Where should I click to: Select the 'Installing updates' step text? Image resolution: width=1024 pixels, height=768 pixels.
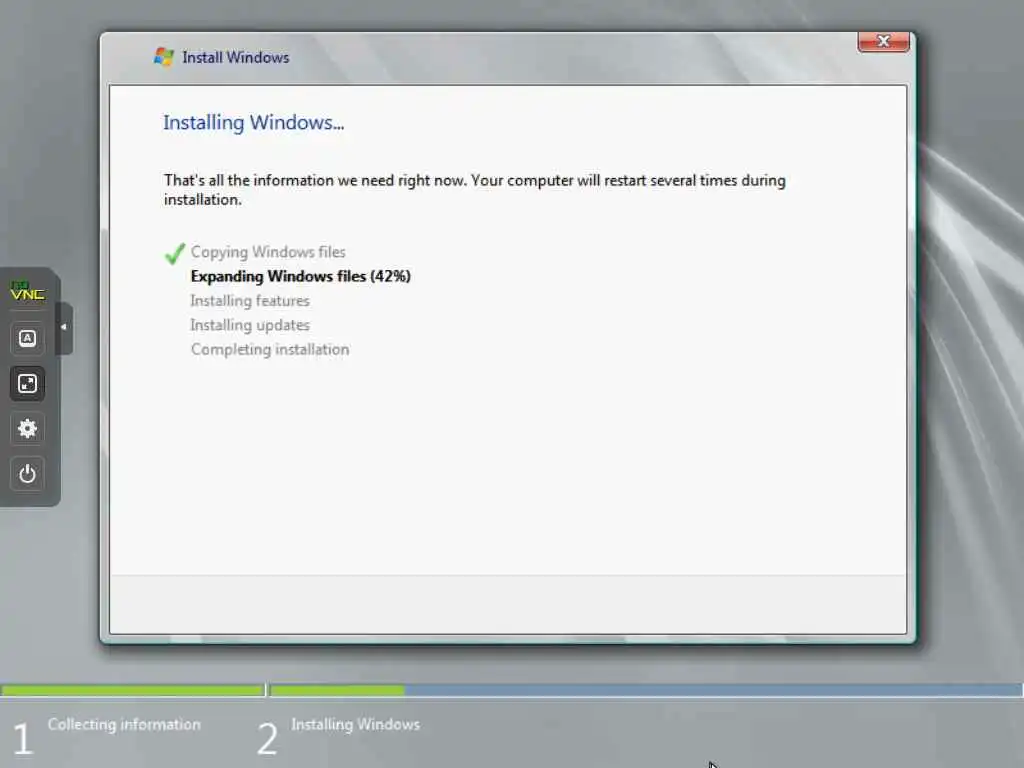(250, 325)
